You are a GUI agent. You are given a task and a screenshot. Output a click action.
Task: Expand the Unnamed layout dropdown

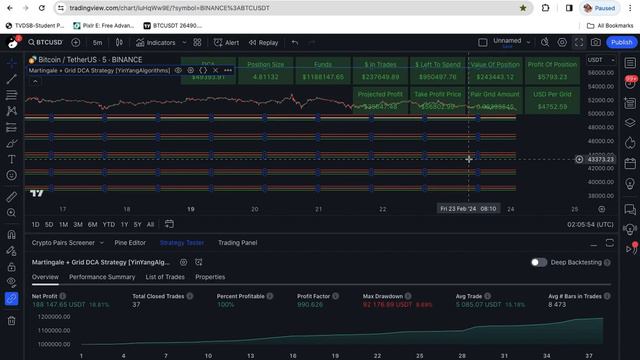coord(529,42)
